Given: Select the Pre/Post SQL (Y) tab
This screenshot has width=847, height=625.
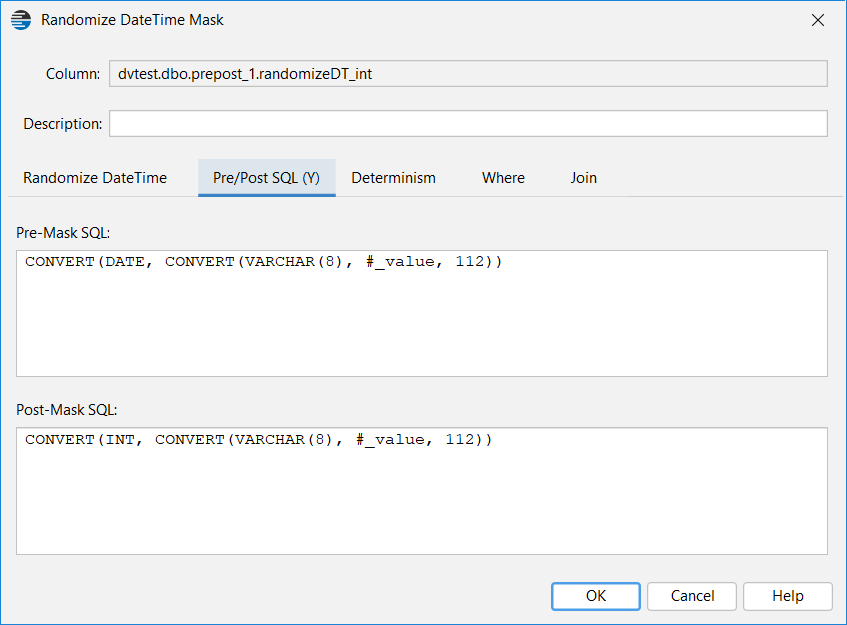Looking at the screenshot, I should tap(266, 178).
